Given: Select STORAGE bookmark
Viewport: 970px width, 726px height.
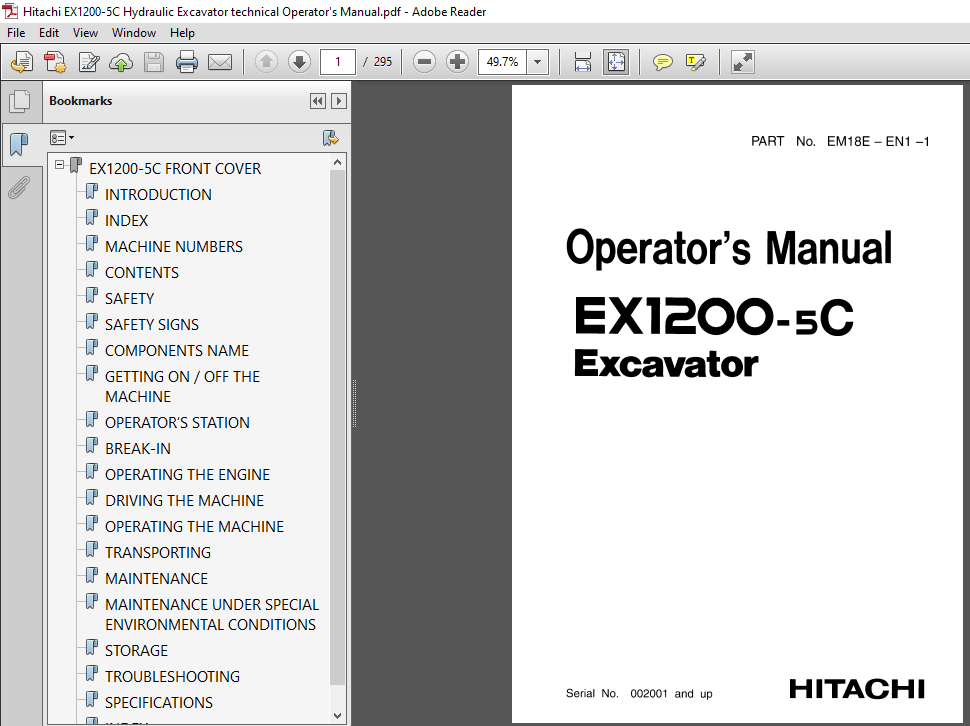Looking at the screenshot, I should point(136,651).
